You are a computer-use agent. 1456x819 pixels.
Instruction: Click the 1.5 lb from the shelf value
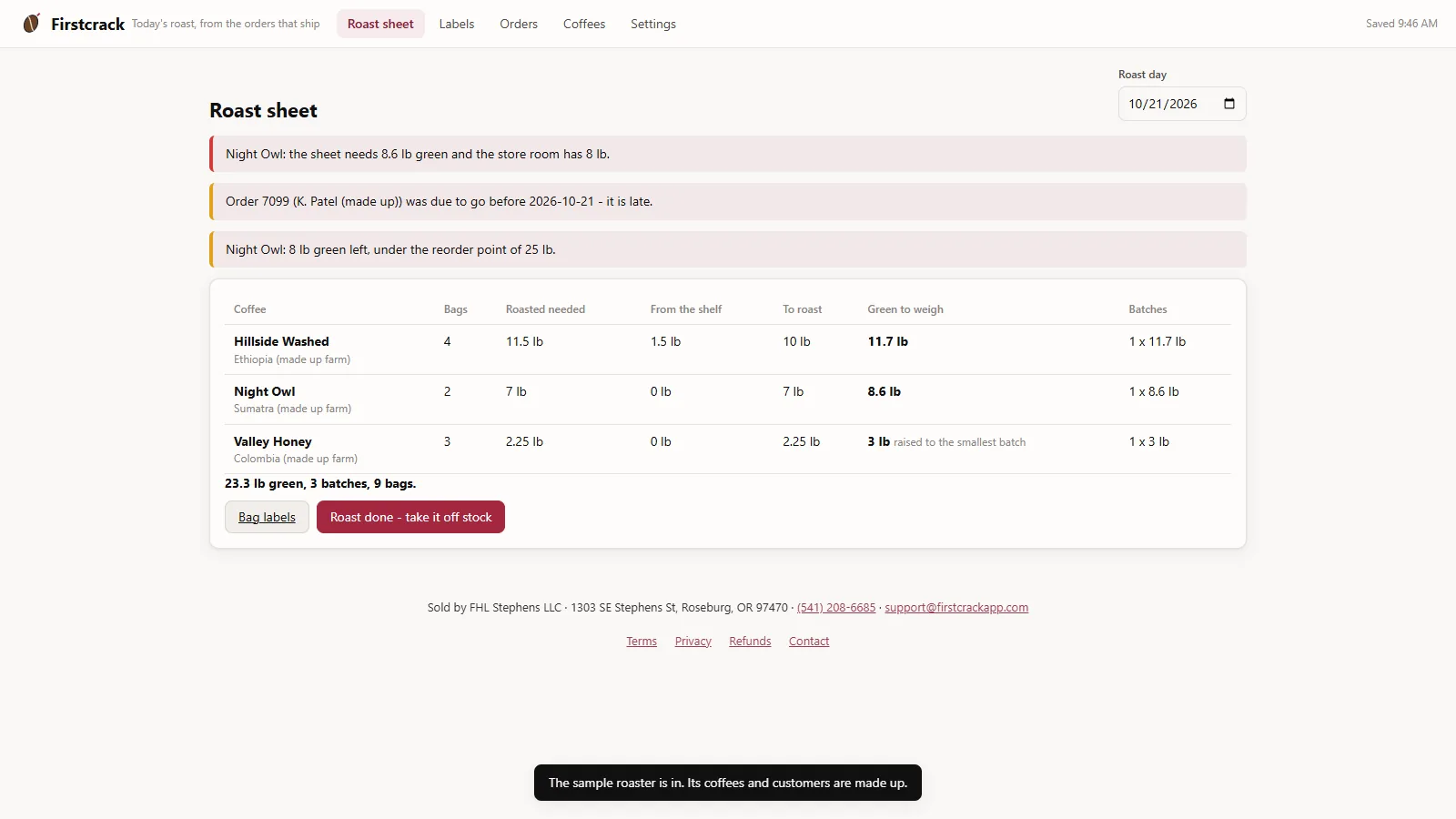pos(665,341)
